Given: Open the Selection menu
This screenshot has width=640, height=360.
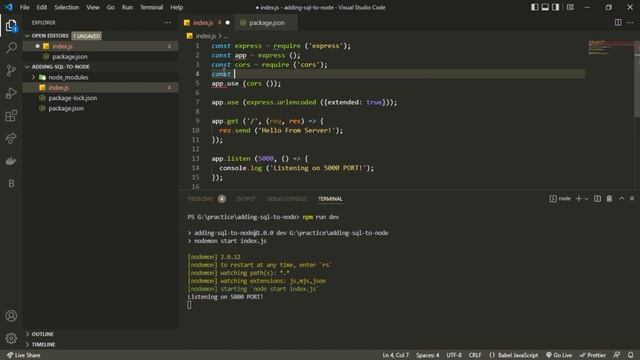Looking at the screenshot, I should (67, 7).
